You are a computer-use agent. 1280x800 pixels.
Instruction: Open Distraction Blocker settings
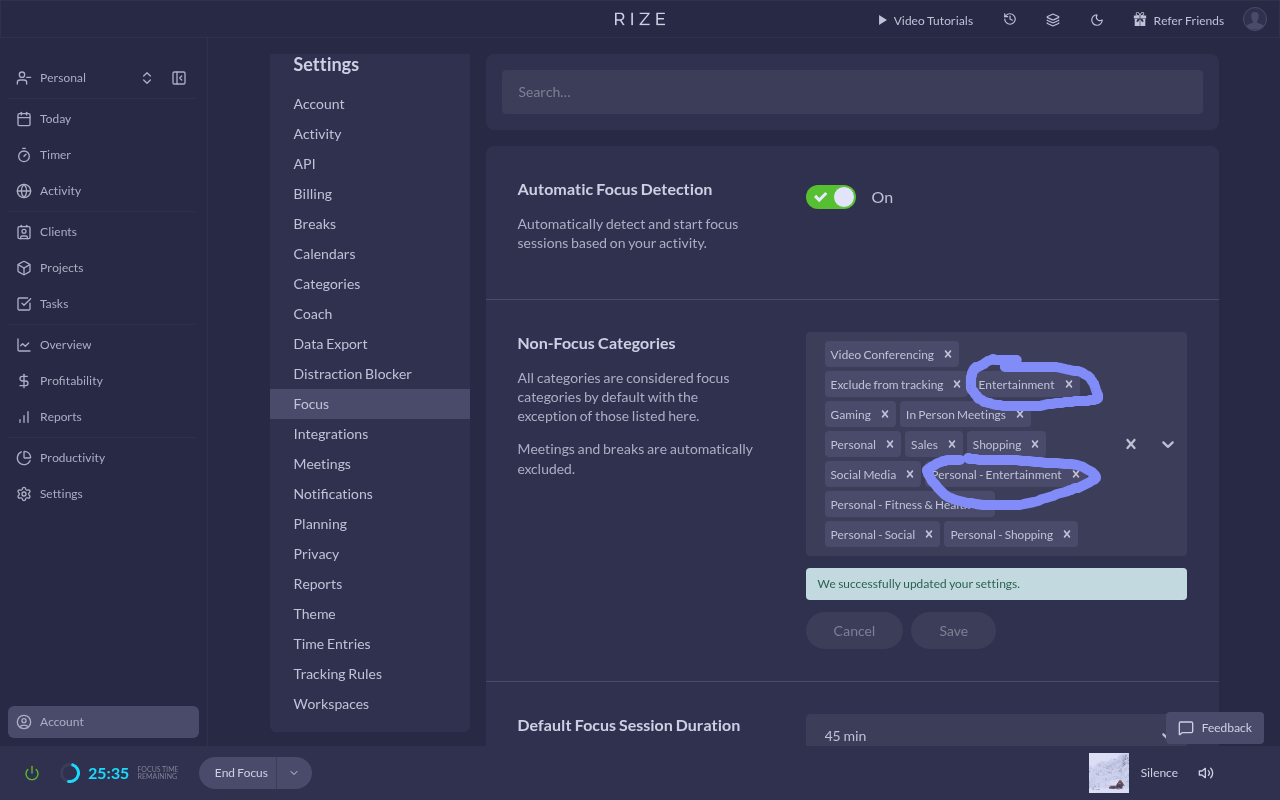[x=352, y=374]
